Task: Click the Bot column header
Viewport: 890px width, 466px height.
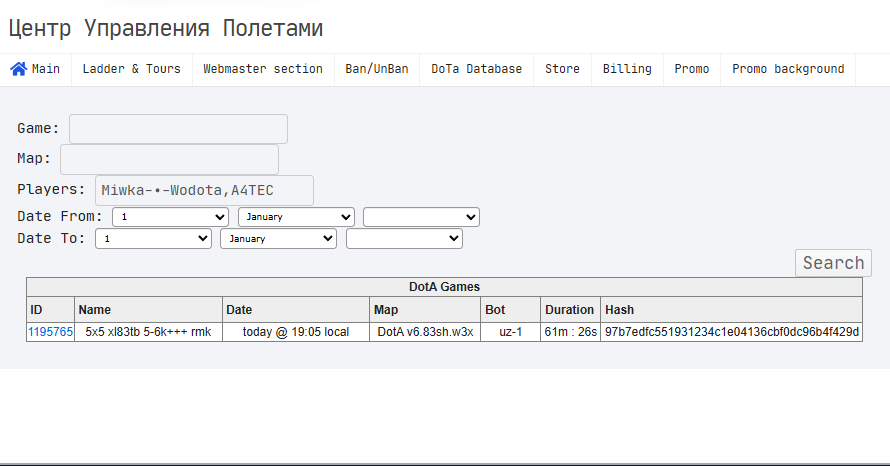Action: pos(510,310)
